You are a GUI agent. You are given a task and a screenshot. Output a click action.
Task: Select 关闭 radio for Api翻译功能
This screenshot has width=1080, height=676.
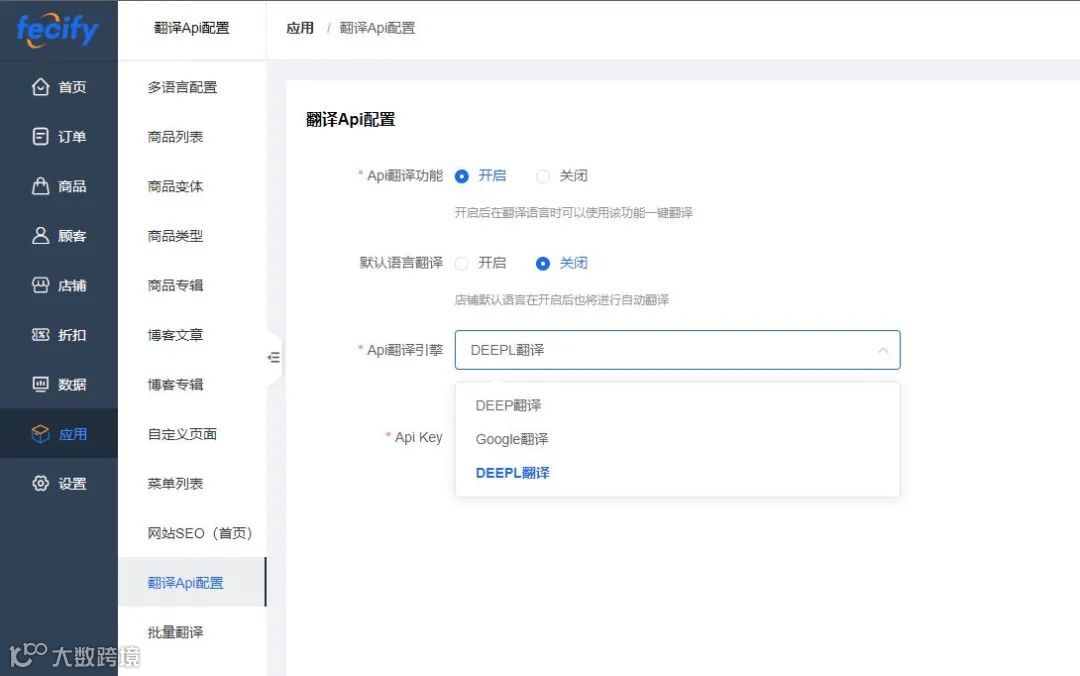(x=543, y=176)
